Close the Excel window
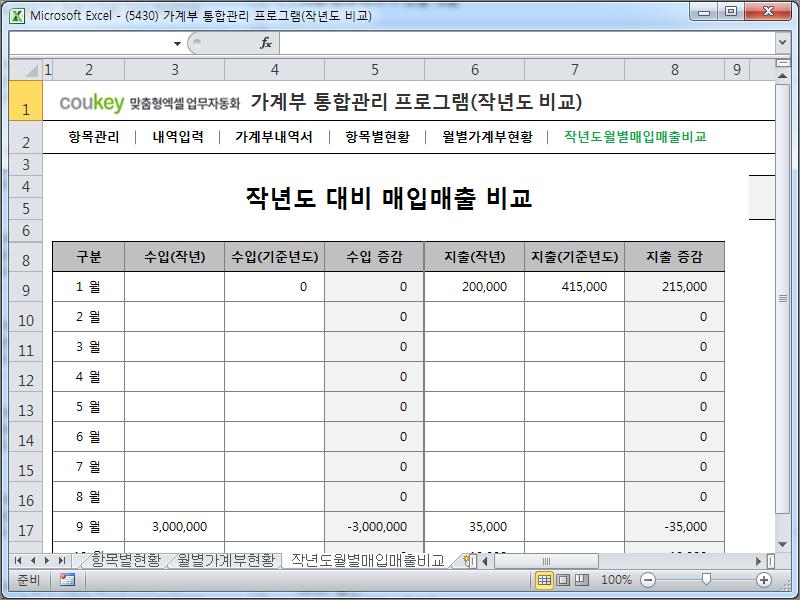The image size is (800, 600). click(x=768, y=12)
